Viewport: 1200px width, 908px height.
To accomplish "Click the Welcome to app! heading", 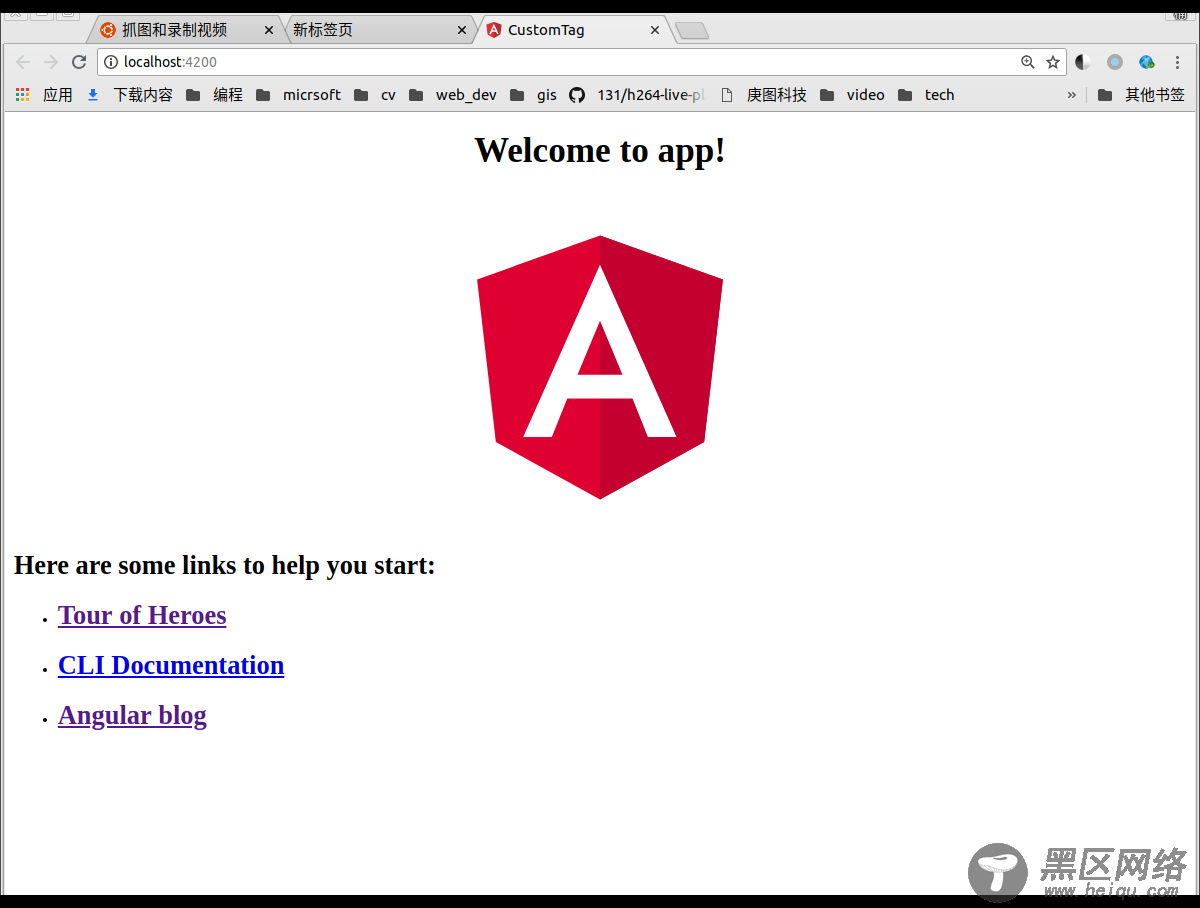I will coord(600,150).
